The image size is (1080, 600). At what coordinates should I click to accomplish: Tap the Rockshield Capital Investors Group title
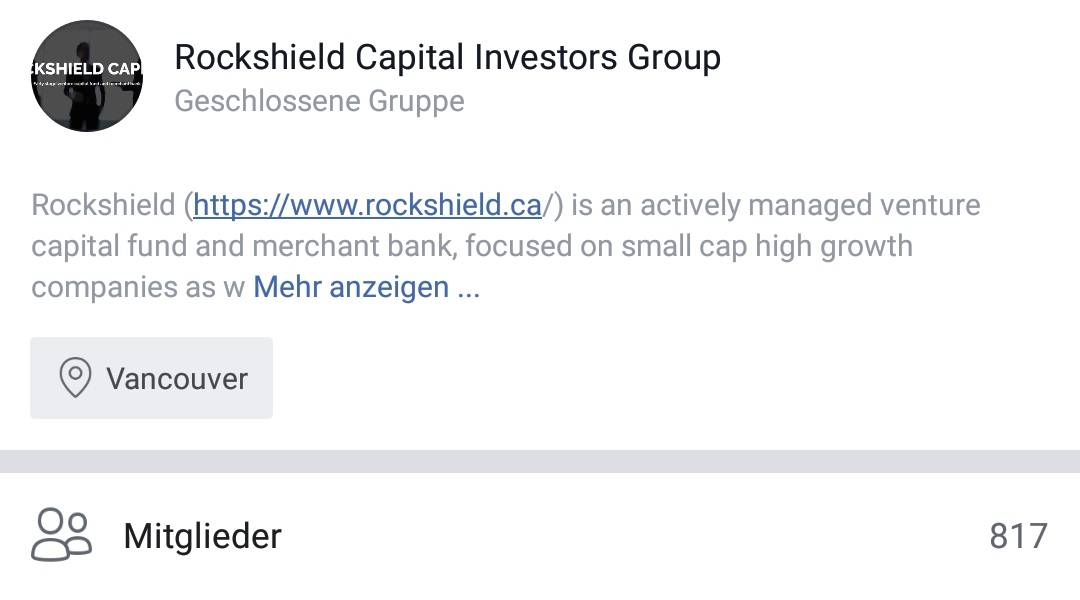(x=447, y=57)
